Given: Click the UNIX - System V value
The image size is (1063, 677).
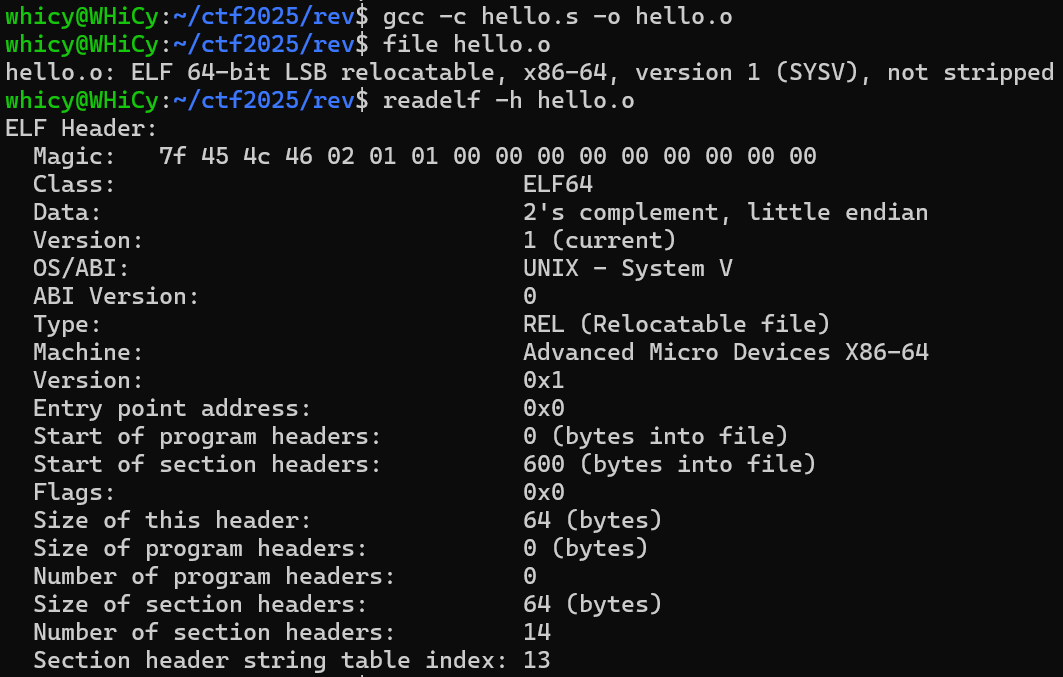Looking at the screenshot, I should tap(628, 268).
